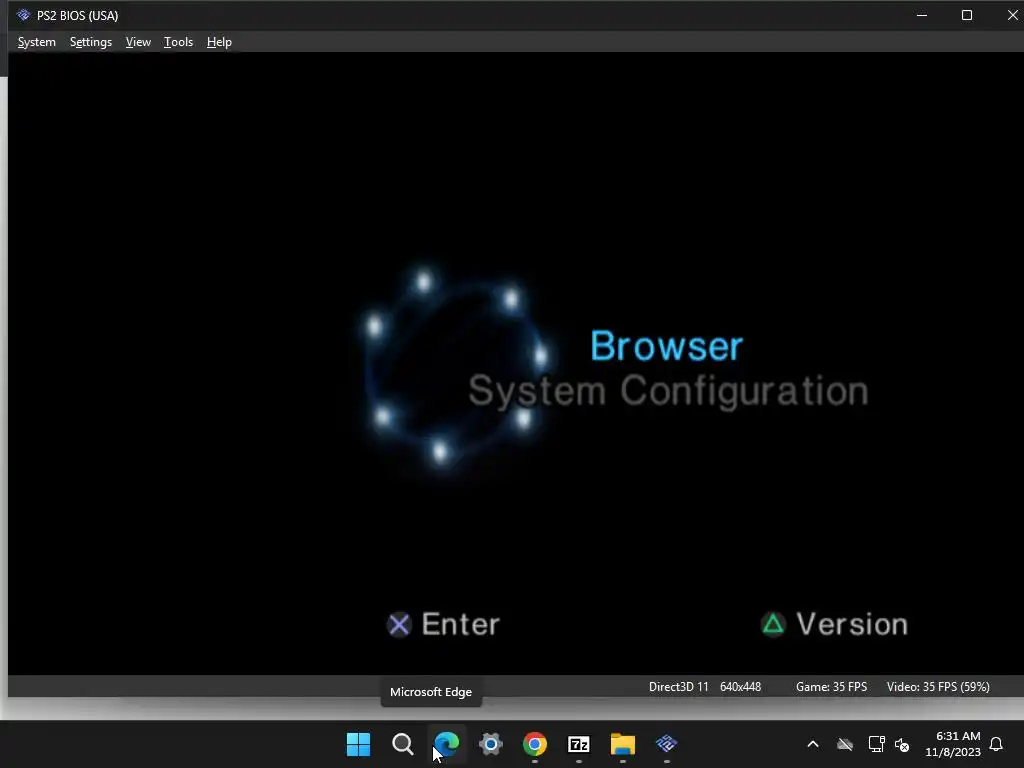Screen dimensions: 1024x768
Task: Open File Explorer from taskbar
Action: pos(622,744)
